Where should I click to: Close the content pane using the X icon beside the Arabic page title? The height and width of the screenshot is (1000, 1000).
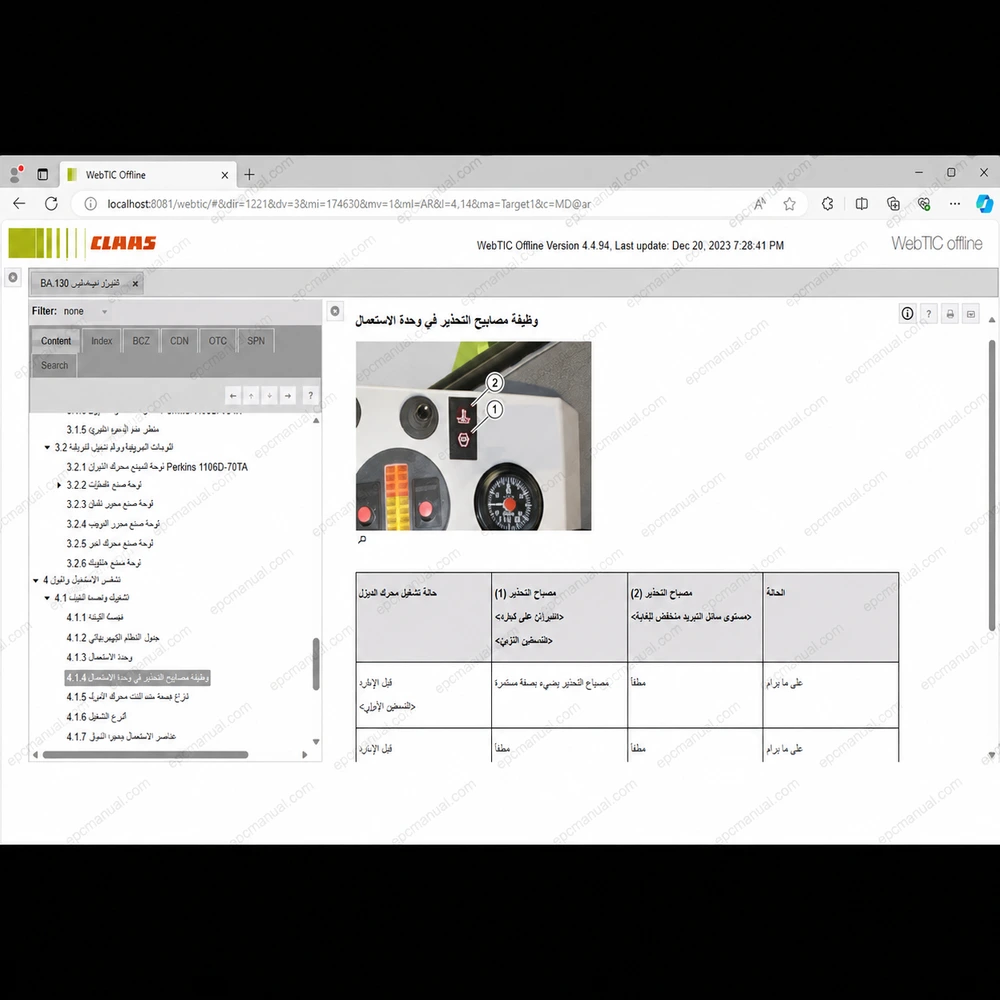pyautogui.click(x=335, y=311)
